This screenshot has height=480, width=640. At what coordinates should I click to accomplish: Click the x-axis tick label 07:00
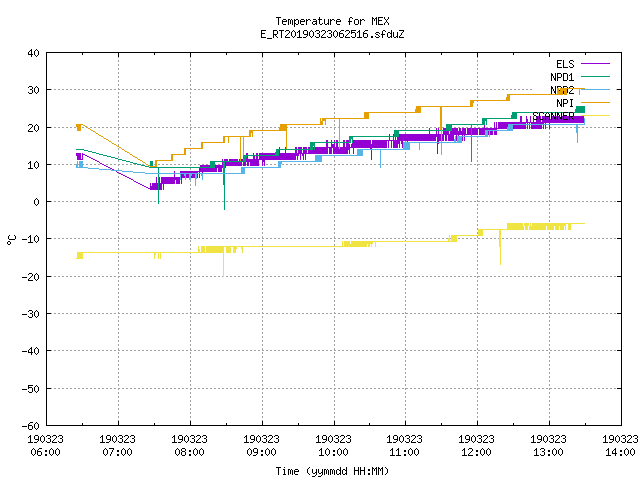click(118, 452)
